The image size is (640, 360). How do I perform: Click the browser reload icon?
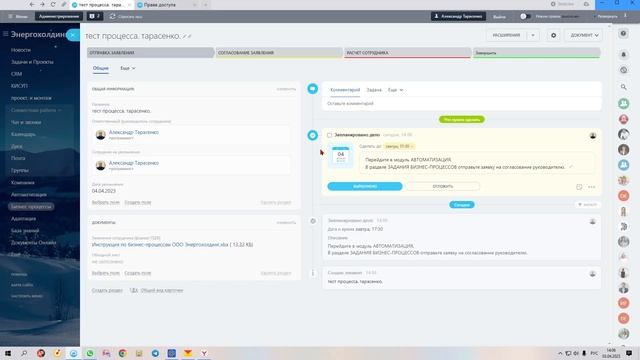point(53,4)
